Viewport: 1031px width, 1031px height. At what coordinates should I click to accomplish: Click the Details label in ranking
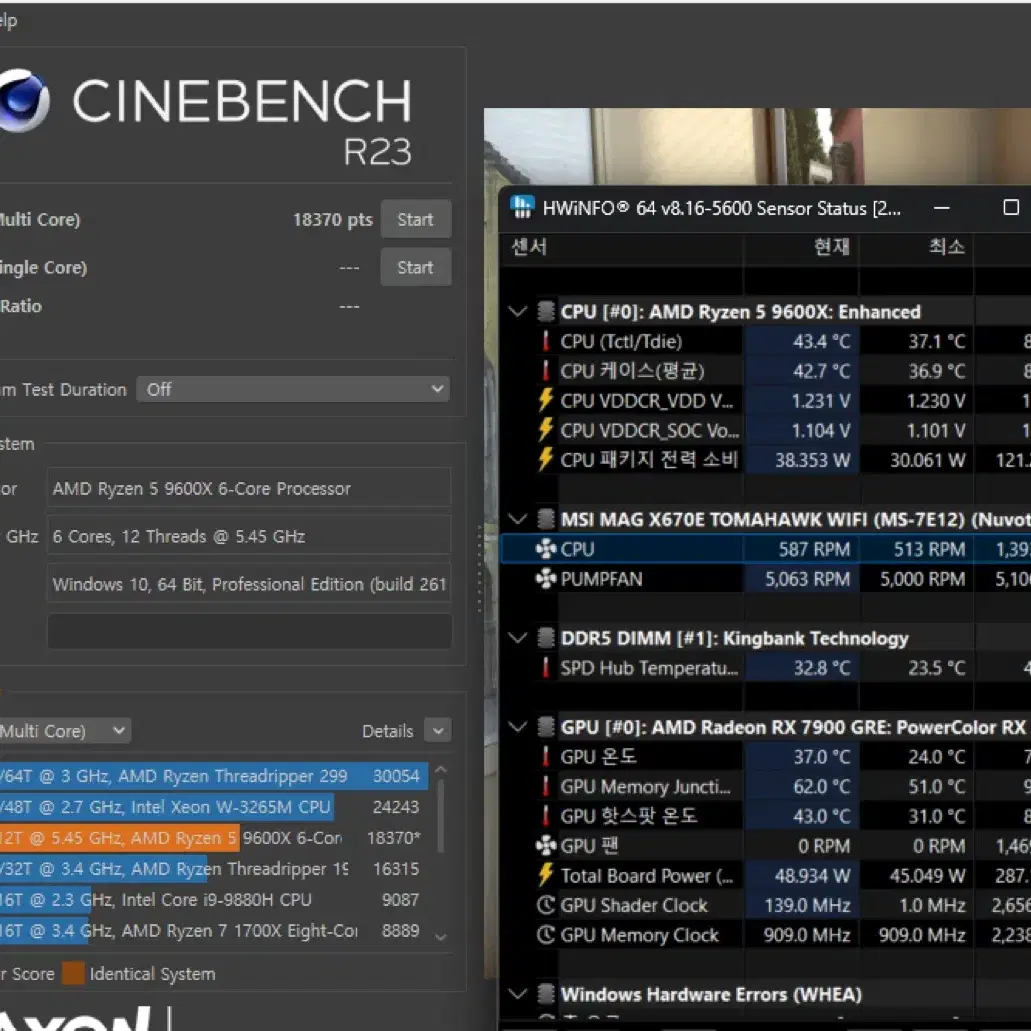[387, 731]
